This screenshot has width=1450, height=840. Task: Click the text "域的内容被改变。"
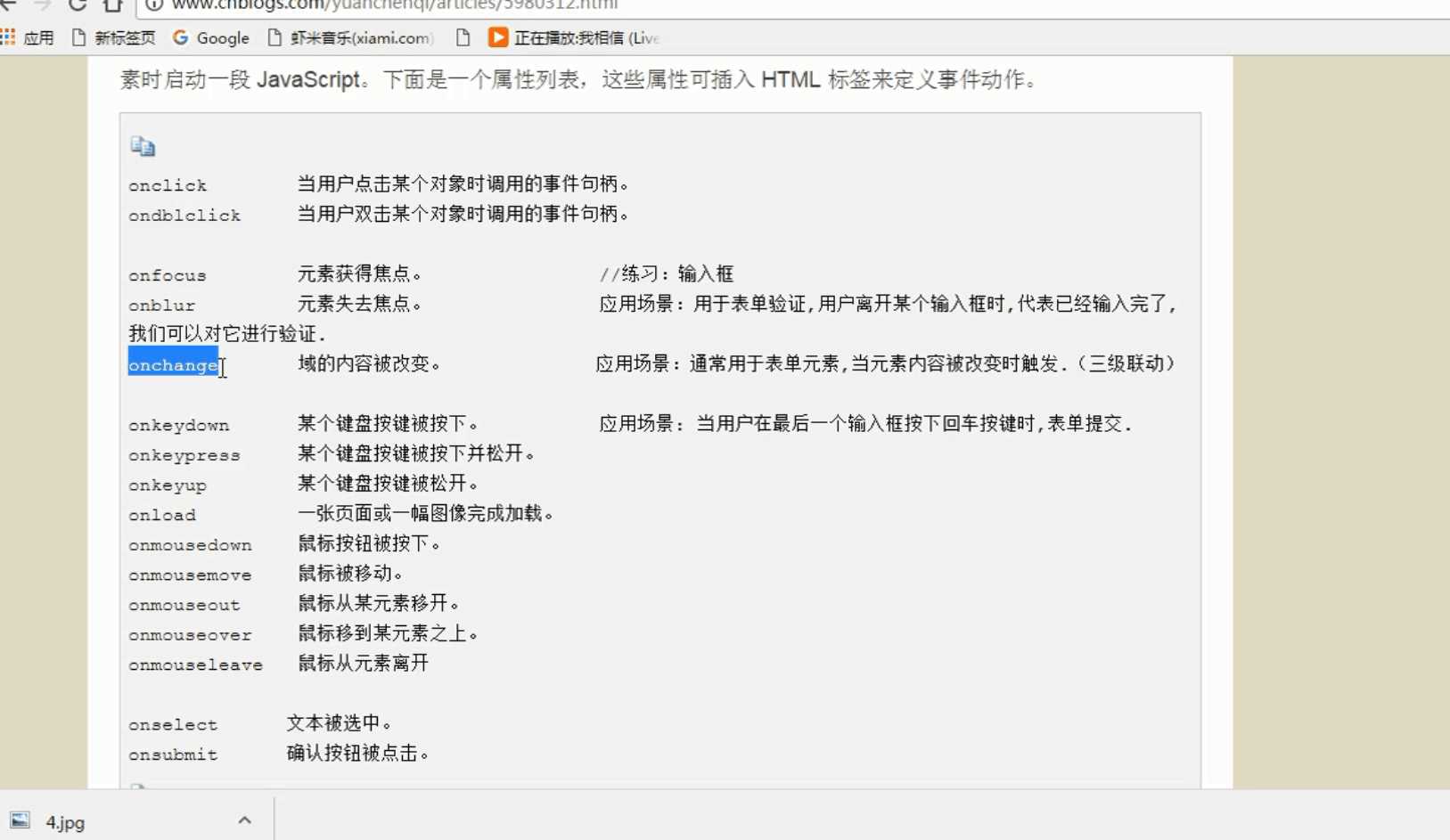(x=370, y=363)
